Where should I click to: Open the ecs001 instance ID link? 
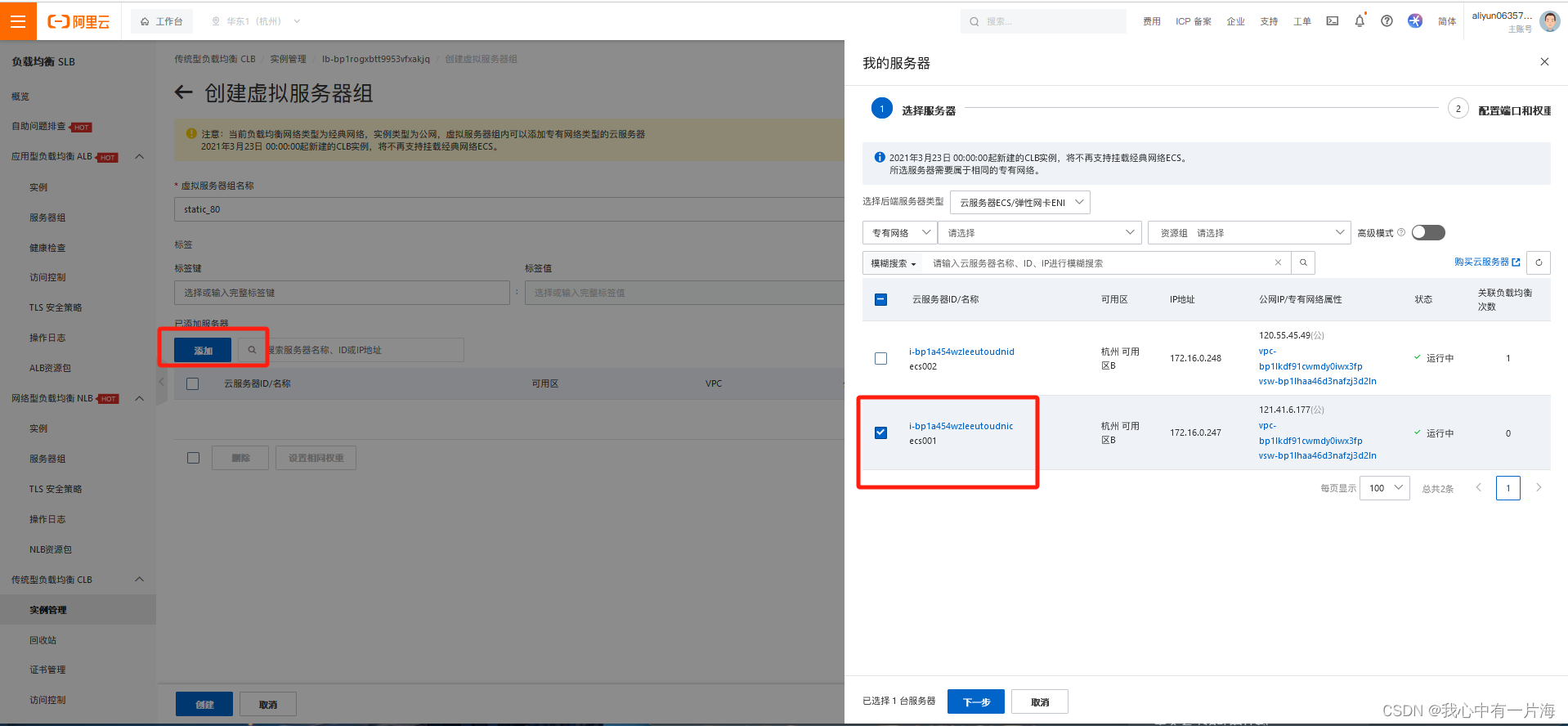tap(961, 426)
